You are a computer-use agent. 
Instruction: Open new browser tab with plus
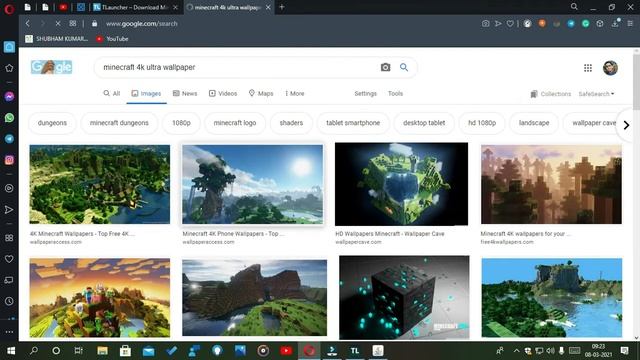click(282, 7)
